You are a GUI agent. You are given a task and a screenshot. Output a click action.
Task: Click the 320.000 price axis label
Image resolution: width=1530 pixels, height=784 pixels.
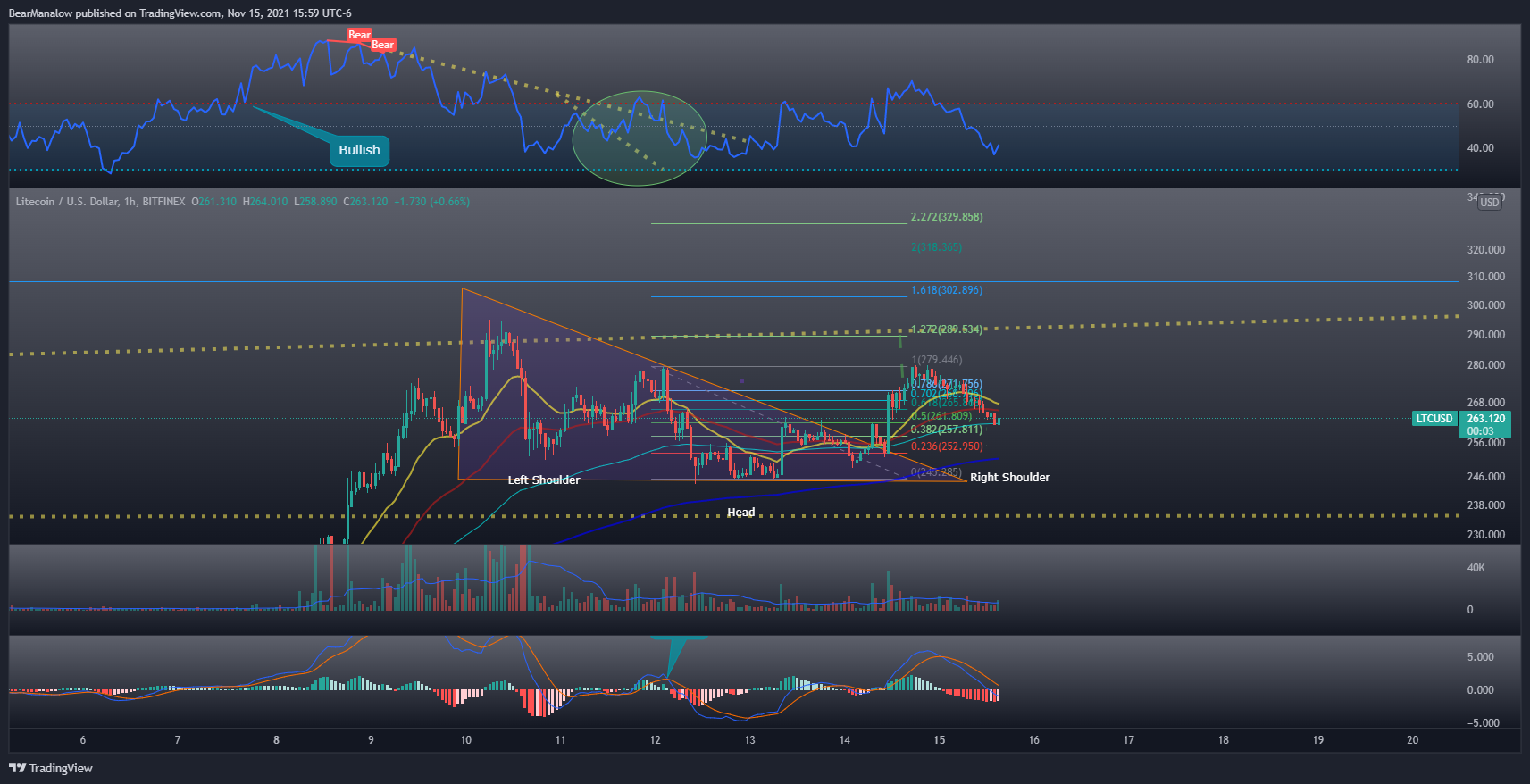click(1485, 250)
